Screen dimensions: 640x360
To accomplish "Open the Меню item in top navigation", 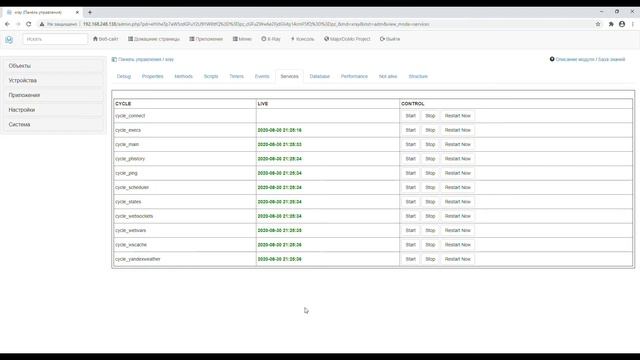I will pyautogui.click(x=242, y=39).
